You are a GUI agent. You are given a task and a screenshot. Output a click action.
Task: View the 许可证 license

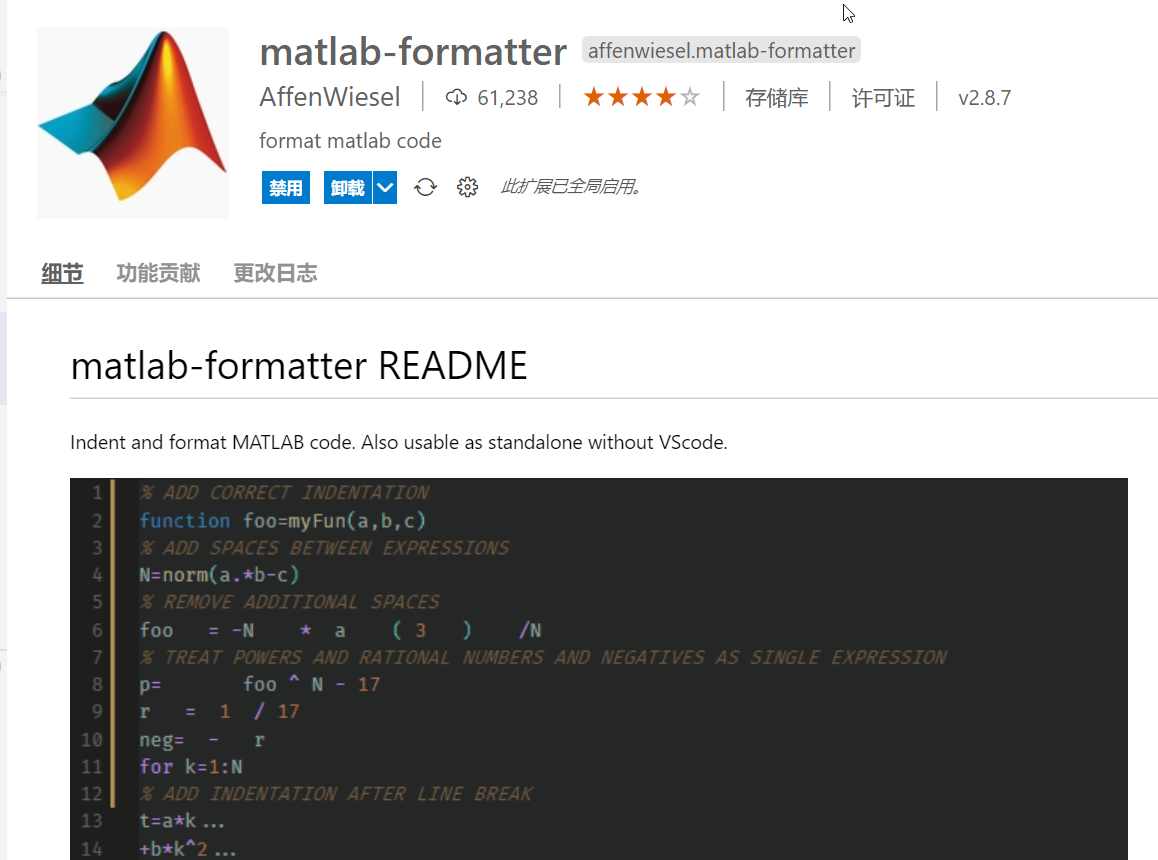(884, 97)
